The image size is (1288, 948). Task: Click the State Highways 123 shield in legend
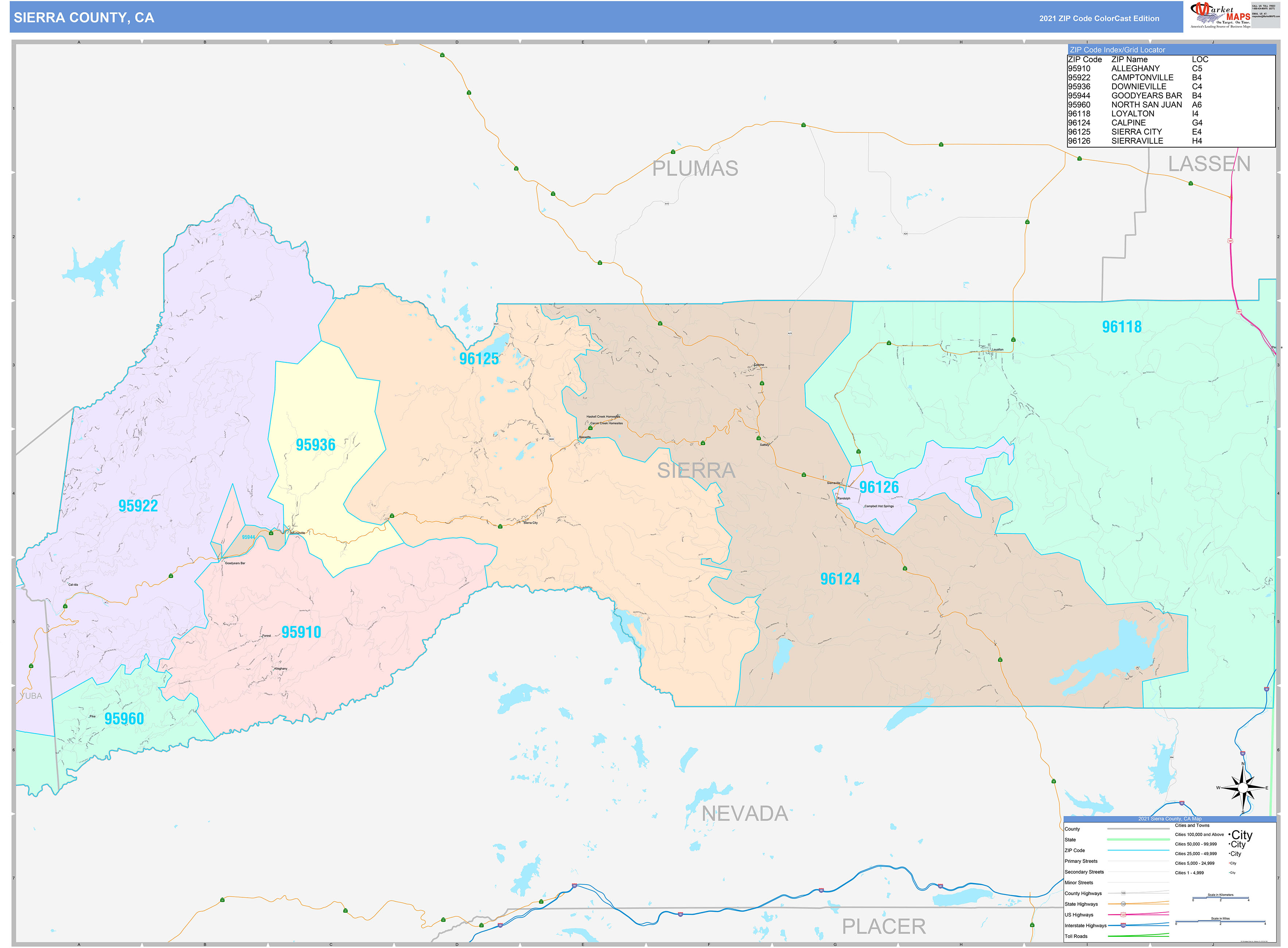pyautogui.click(x=1123, y=904)
